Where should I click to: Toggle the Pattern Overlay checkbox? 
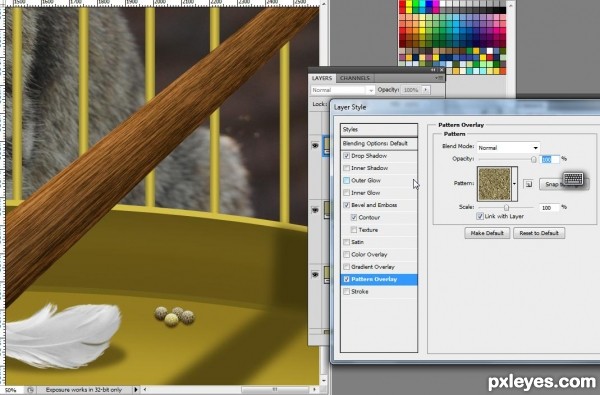(346, 279)
